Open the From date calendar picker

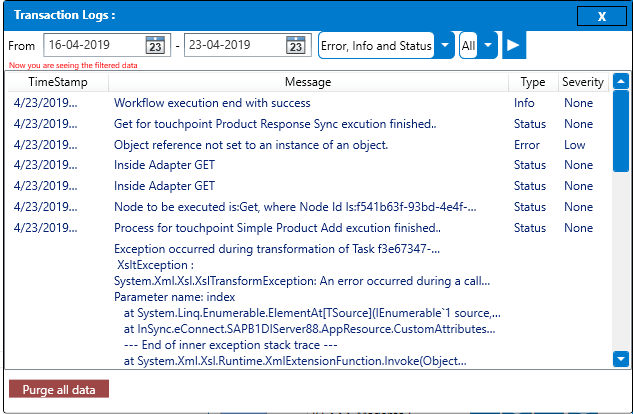pos(155,45)
